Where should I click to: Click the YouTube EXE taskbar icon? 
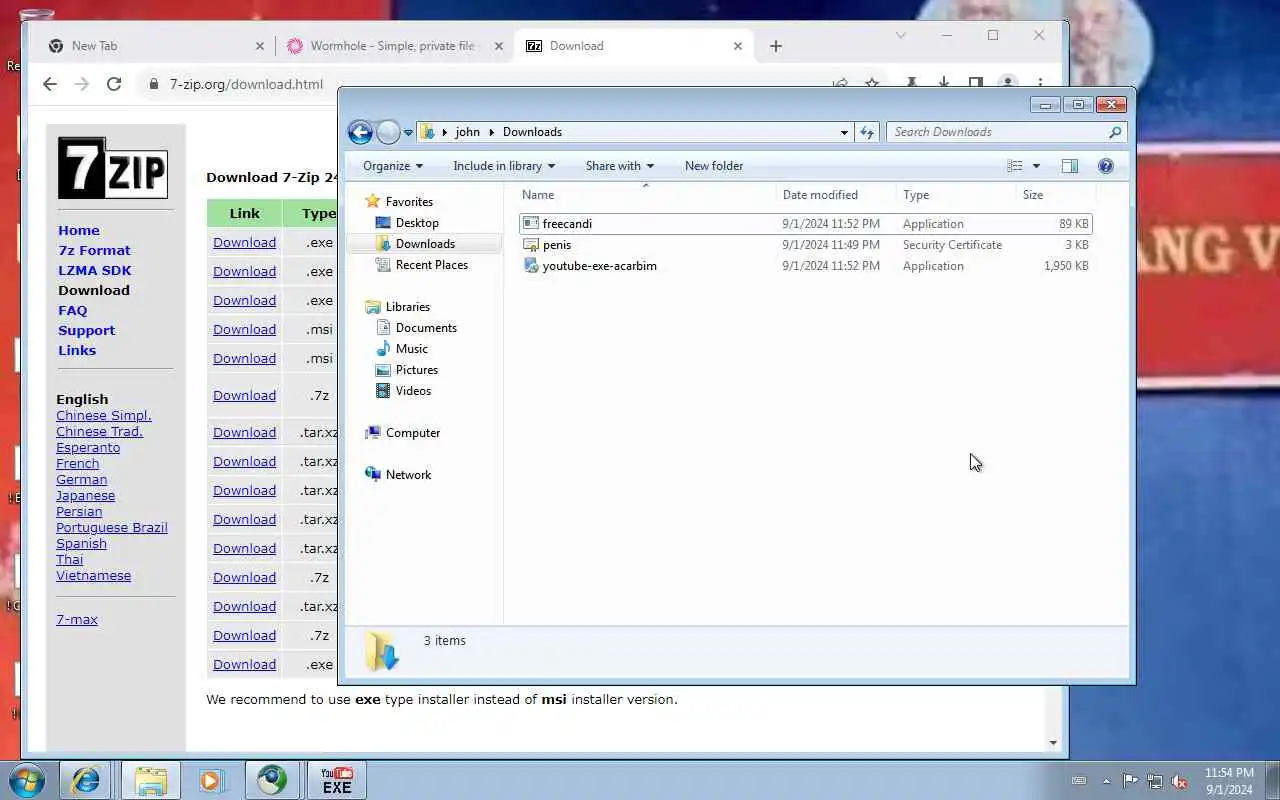tap(337, 780)
